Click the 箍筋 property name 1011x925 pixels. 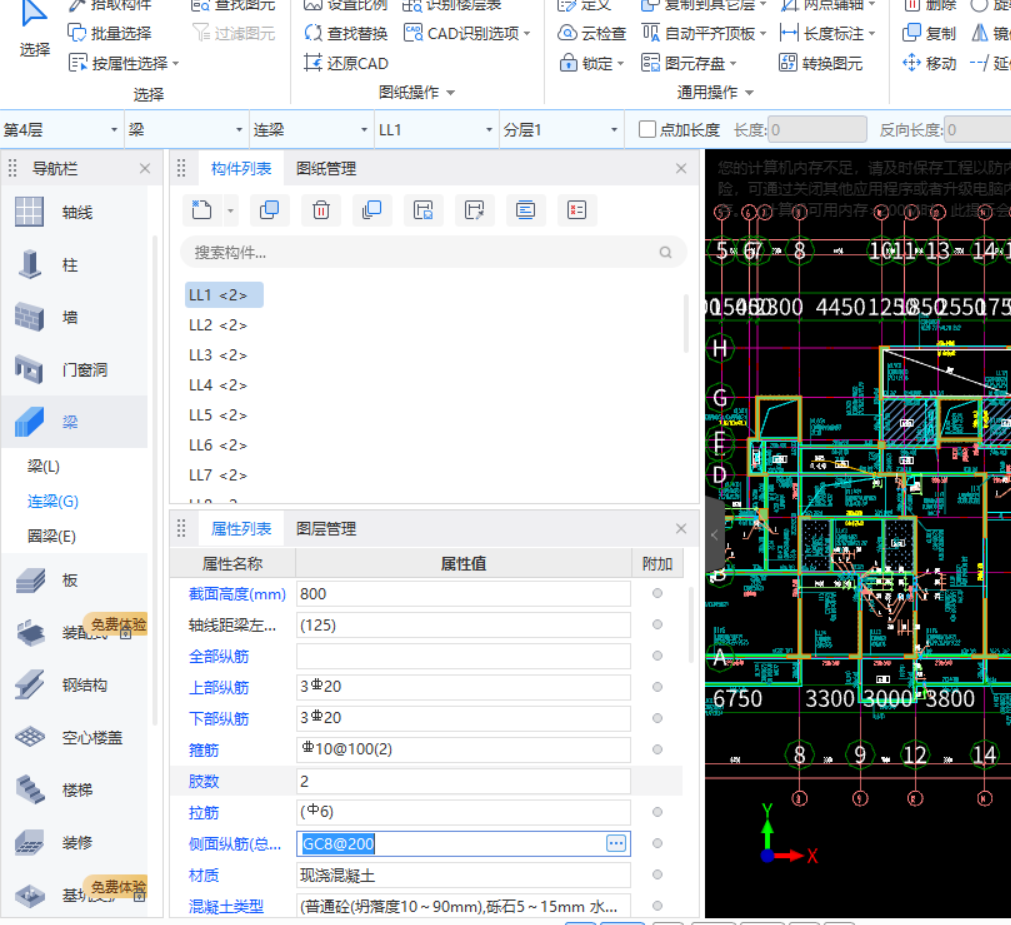(204, 750)
